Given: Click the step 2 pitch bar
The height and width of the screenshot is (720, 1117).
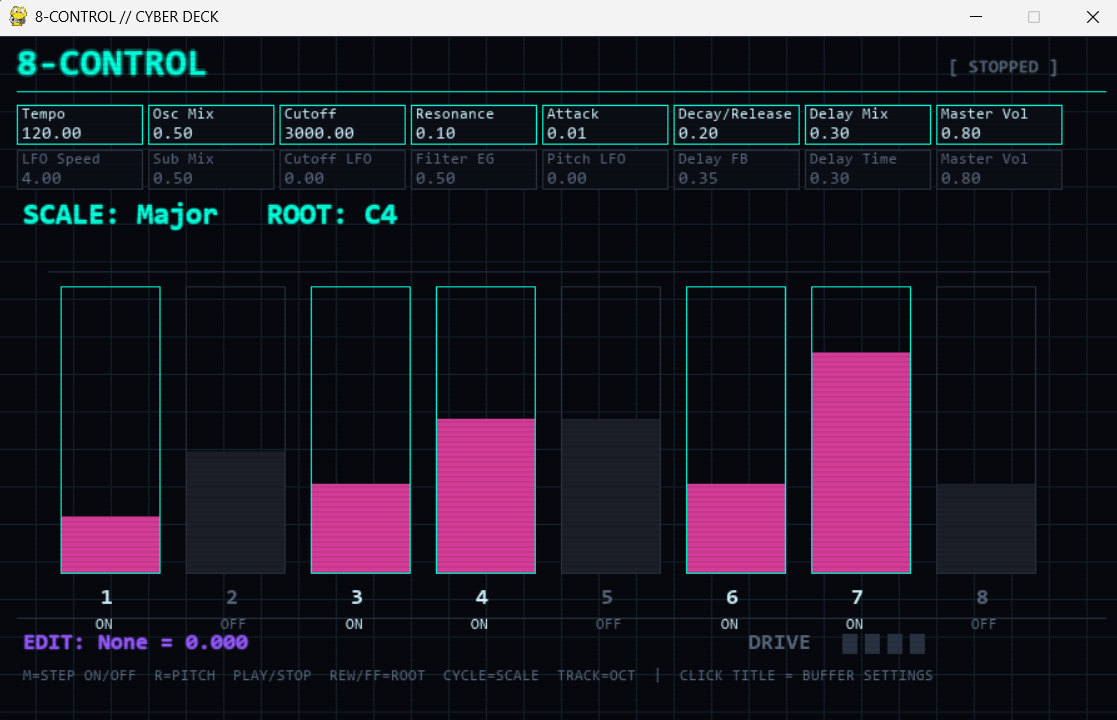Looking at the screenshot, I should point(236,429).
